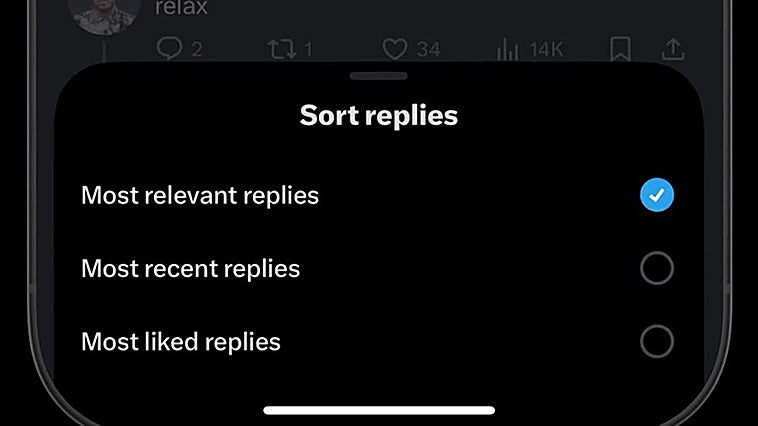Viewport: 758px width, 426px height.
Task: Open view analytics bar chart icon
Action: coord(509,48)
